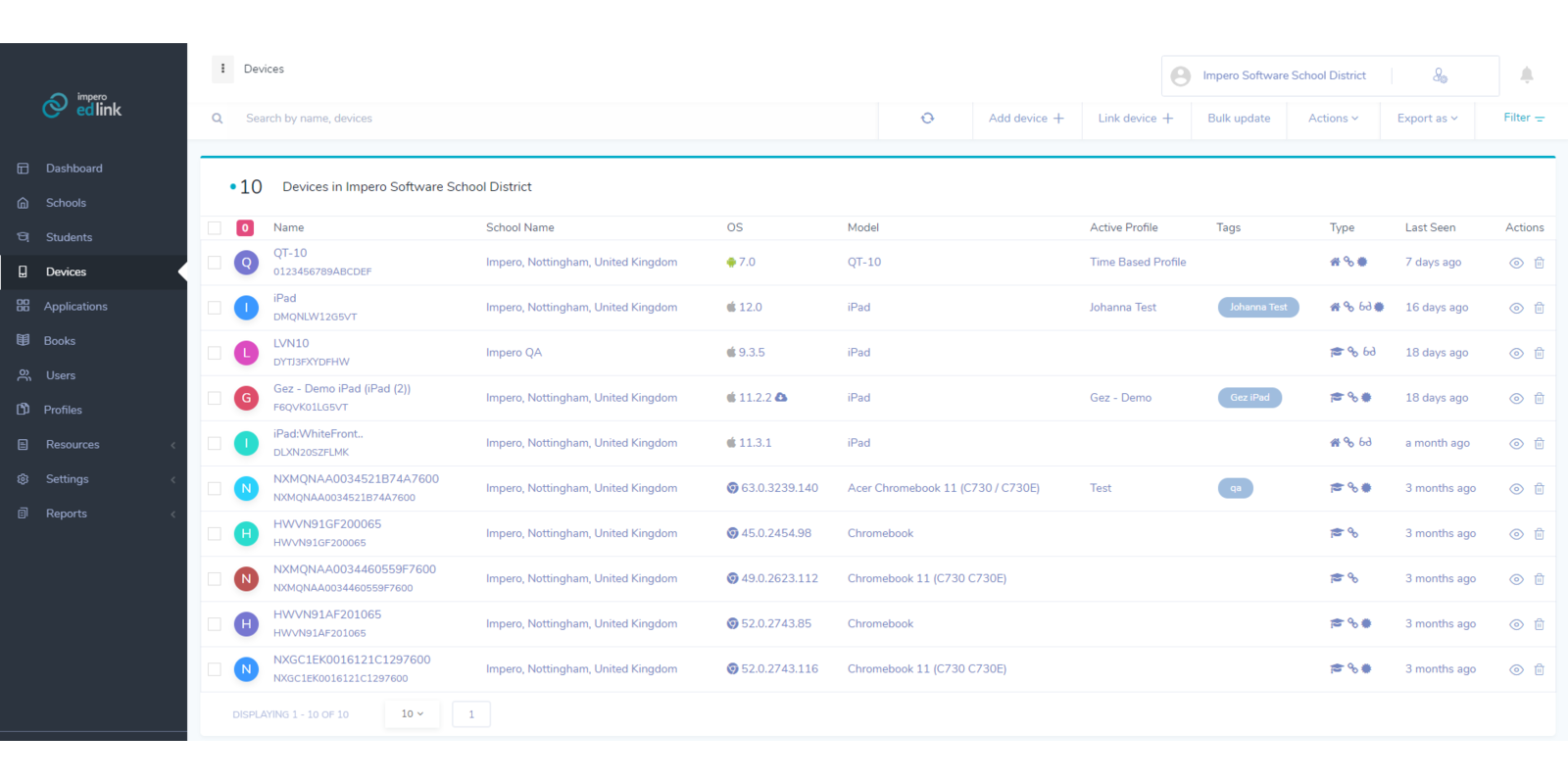Screen dimensions: 1568x784
Task: Open the Impero Software School District selector
Action: (1284, 75)
